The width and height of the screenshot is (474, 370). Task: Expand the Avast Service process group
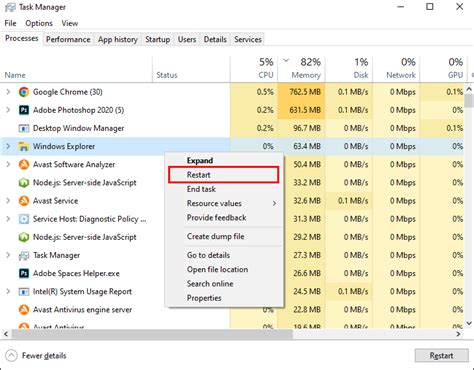point(8,200)
